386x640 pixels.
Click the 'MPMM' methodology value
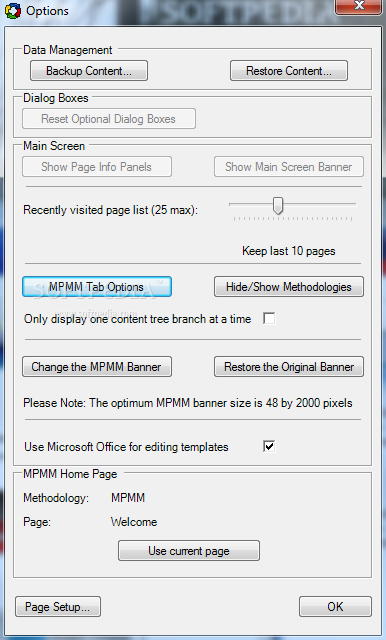[128, 498]
